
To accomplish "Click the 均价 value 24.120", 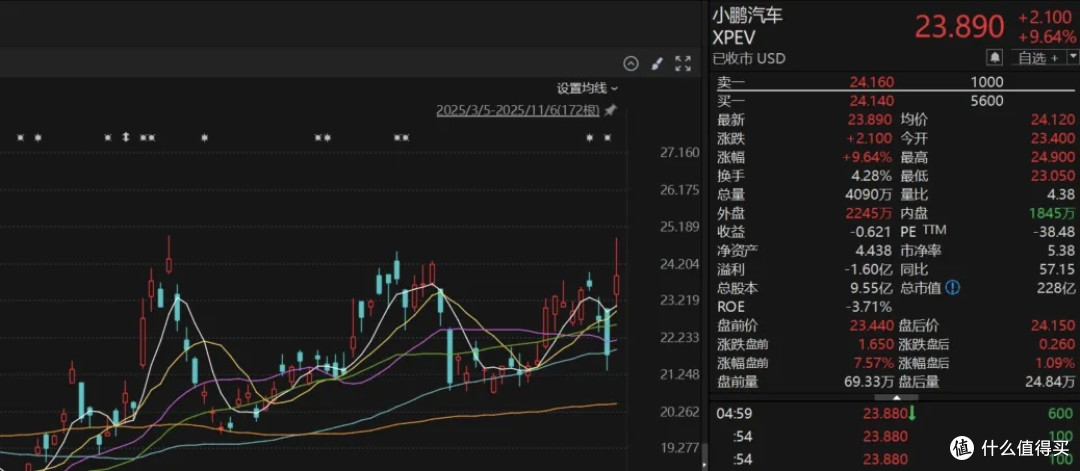I will [1052, 121].
